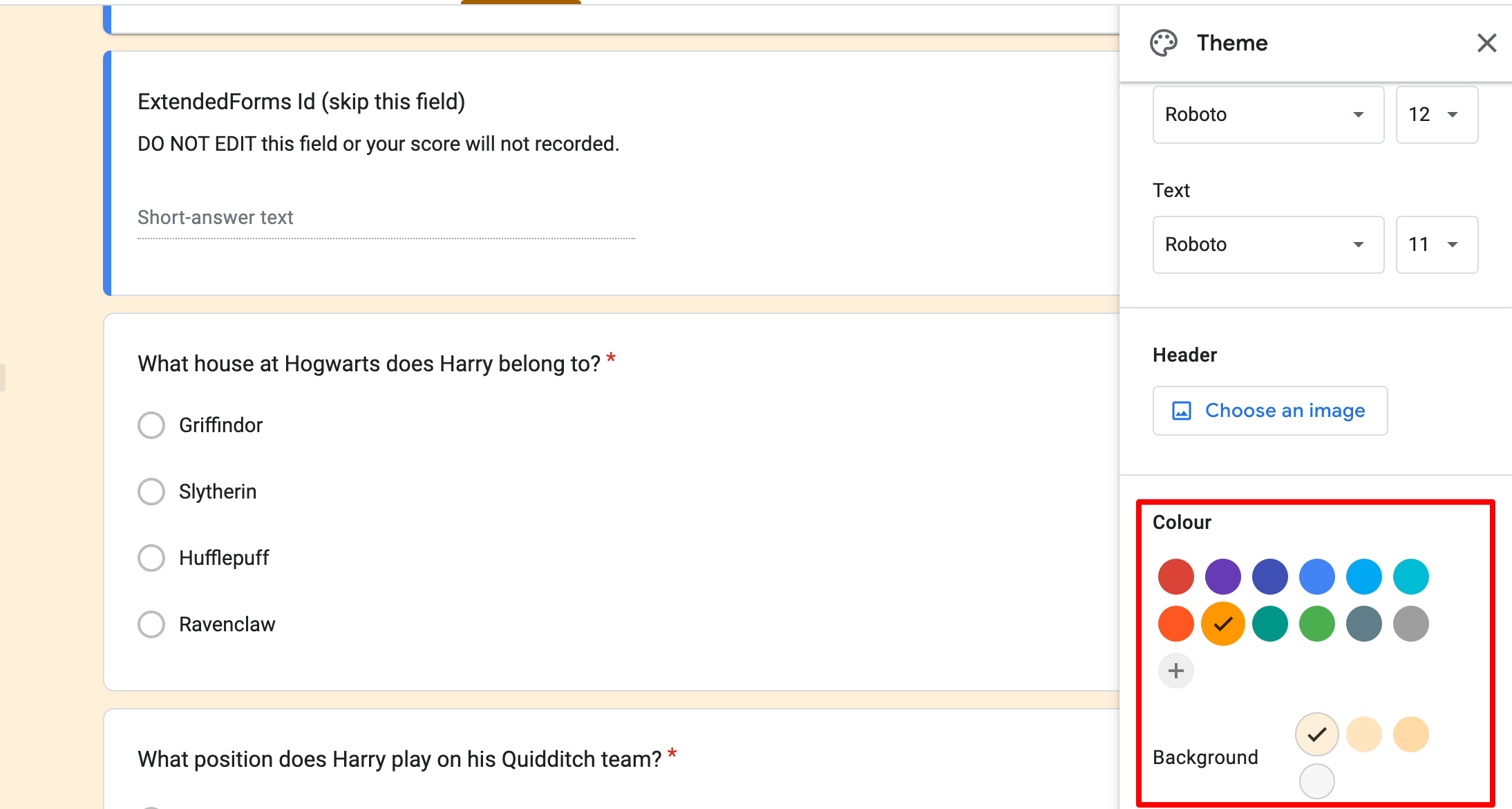Image resolution: width=1512 pixels, height=809 pixels.
Task: Click the Theme palette icon
Action: pos(1163,42)
